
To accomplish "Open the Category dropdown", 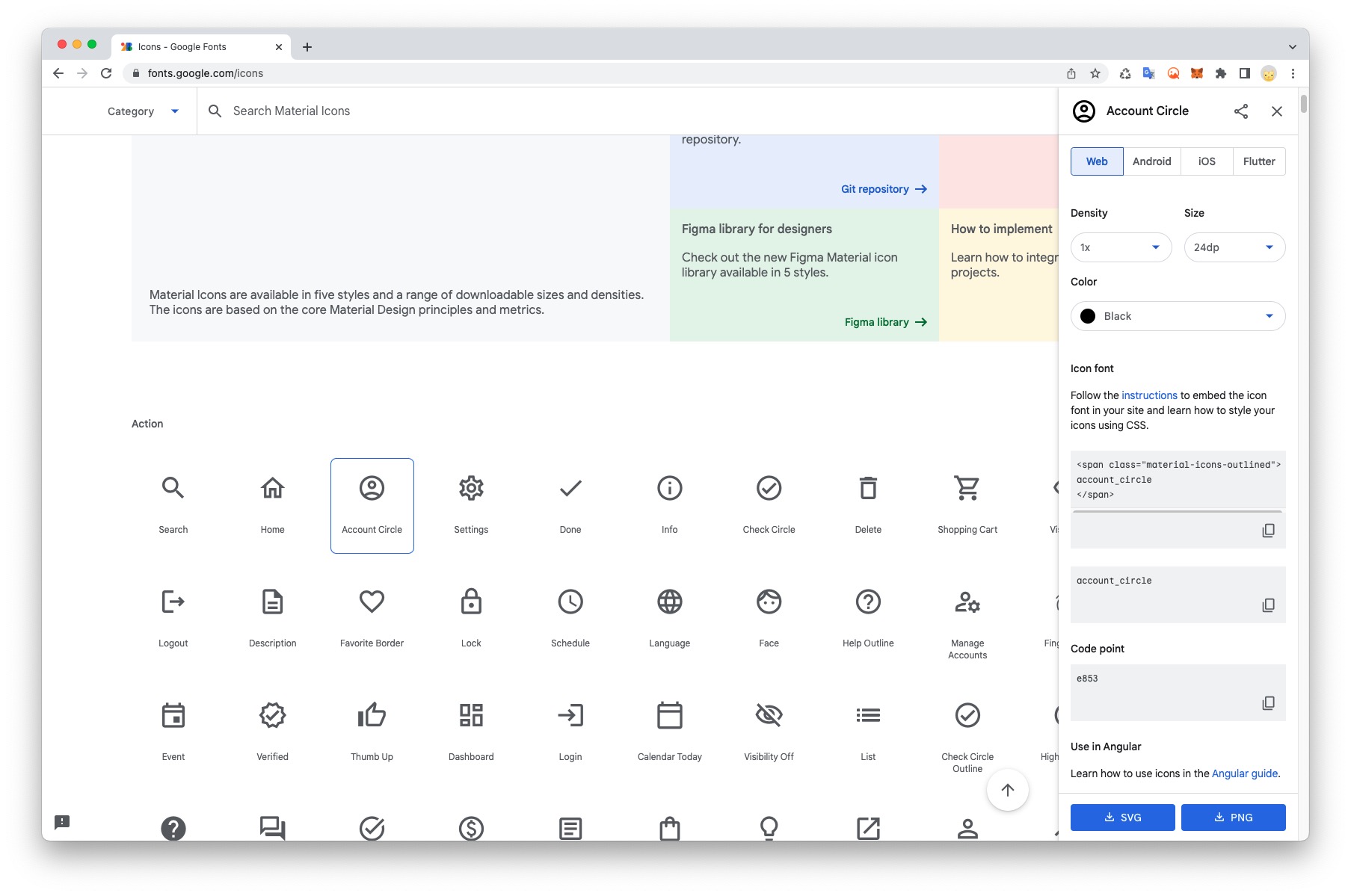I will tap(143, 111).
